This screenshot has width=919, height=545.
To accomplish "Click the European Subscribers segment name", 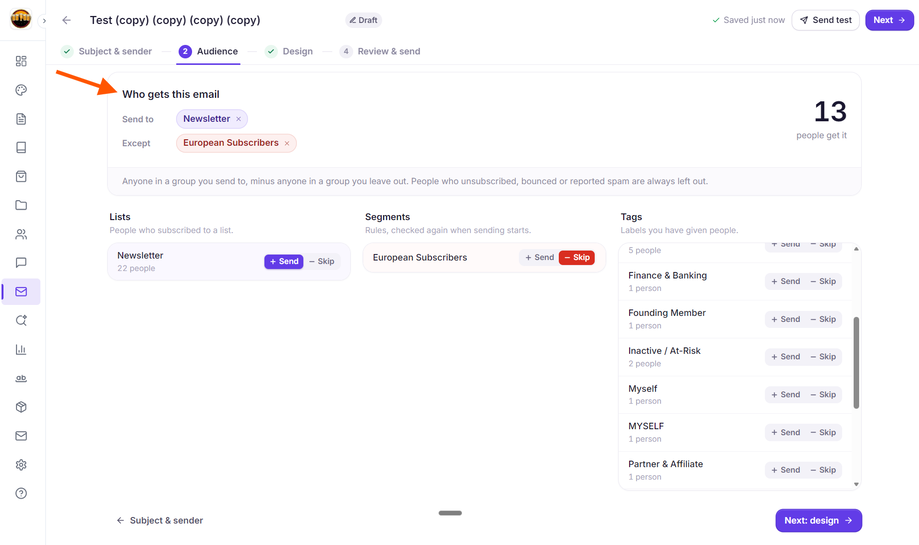I will click(x=420, y=257).
